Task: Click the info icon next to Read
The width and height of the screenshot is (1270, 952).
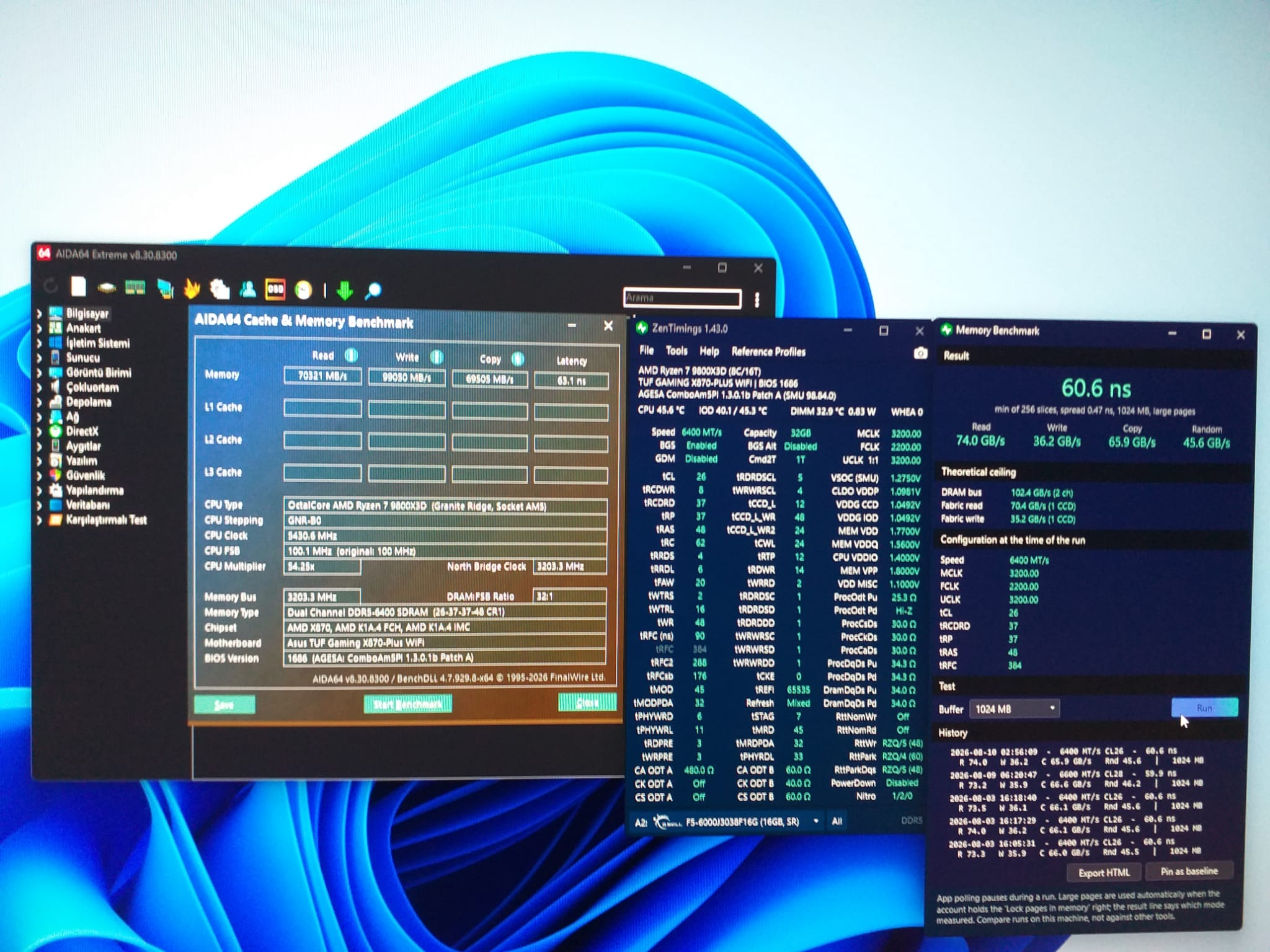Action: (x=351, y=355)
